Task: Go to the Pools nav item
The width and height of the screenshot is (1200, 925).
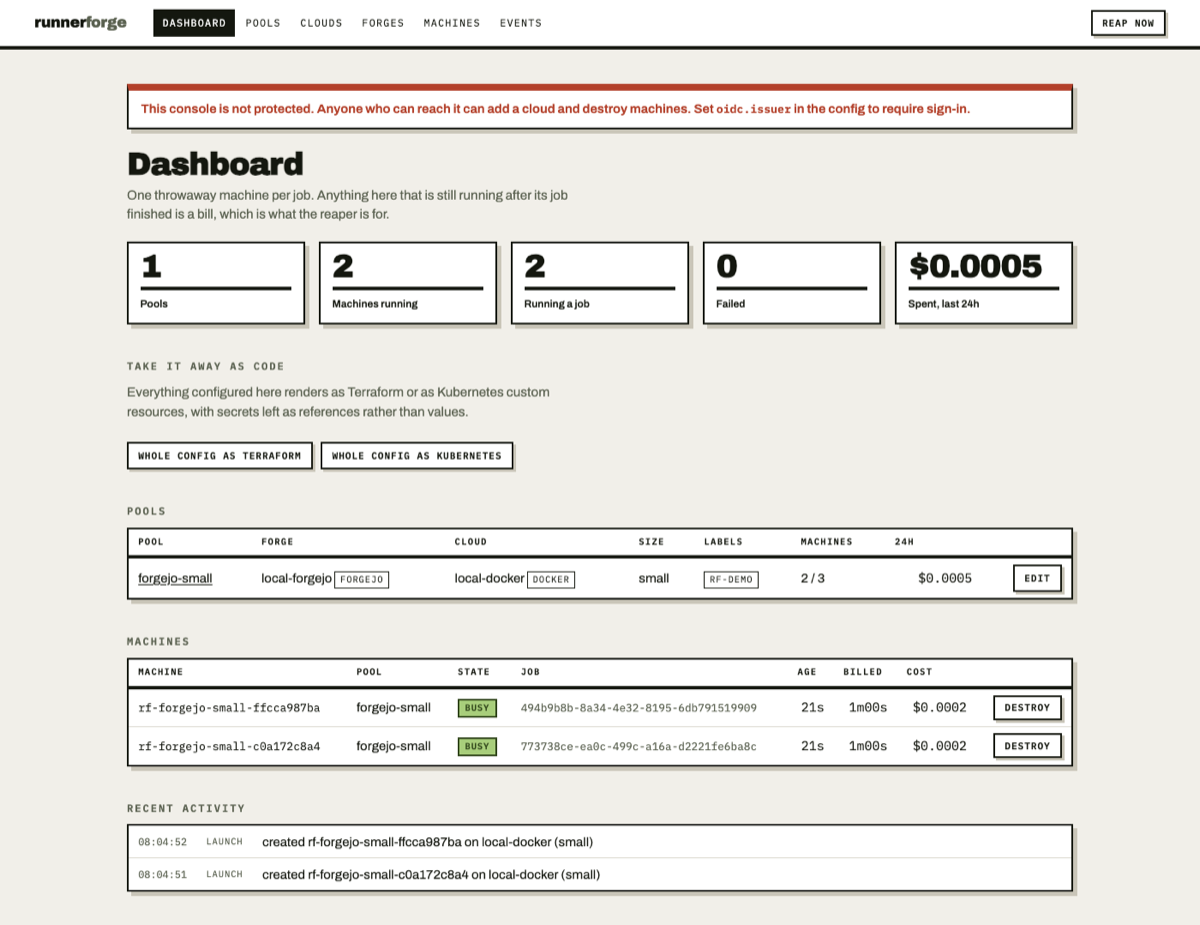Action: (263, 23)
